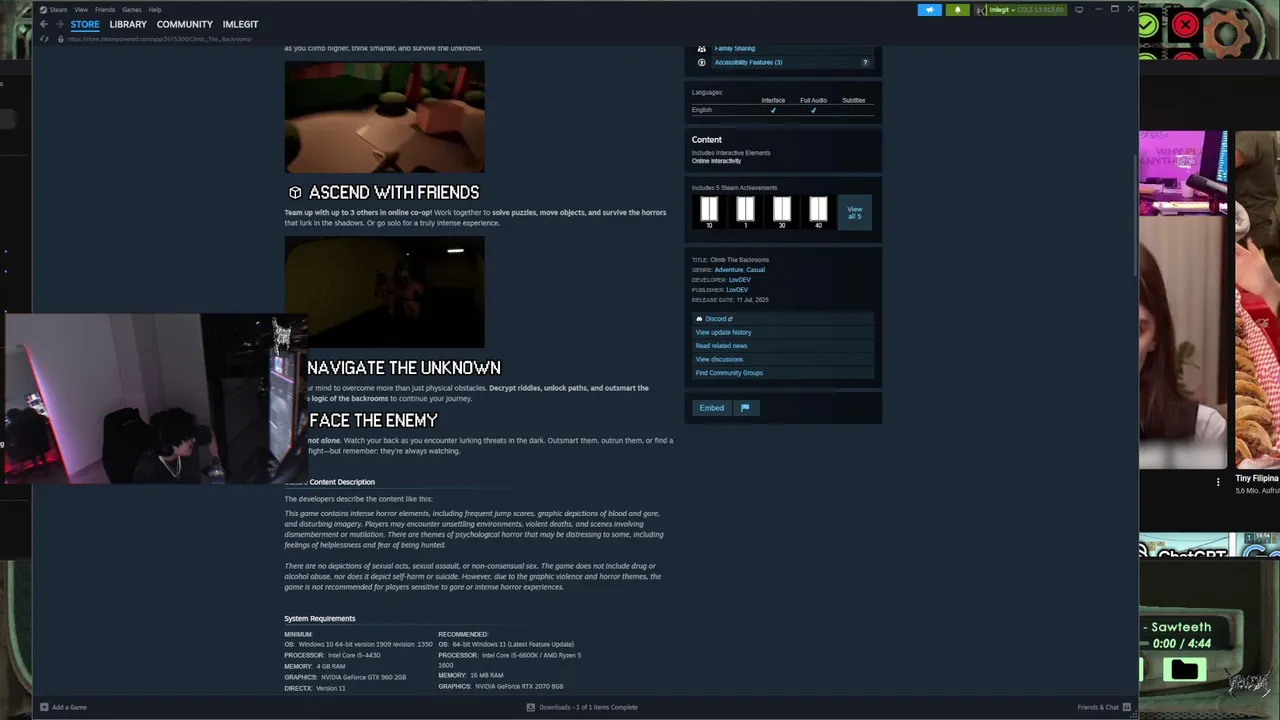Click the green checkmark overlay icon
Screen dimensions: 1280x720
click(1147, 25)
